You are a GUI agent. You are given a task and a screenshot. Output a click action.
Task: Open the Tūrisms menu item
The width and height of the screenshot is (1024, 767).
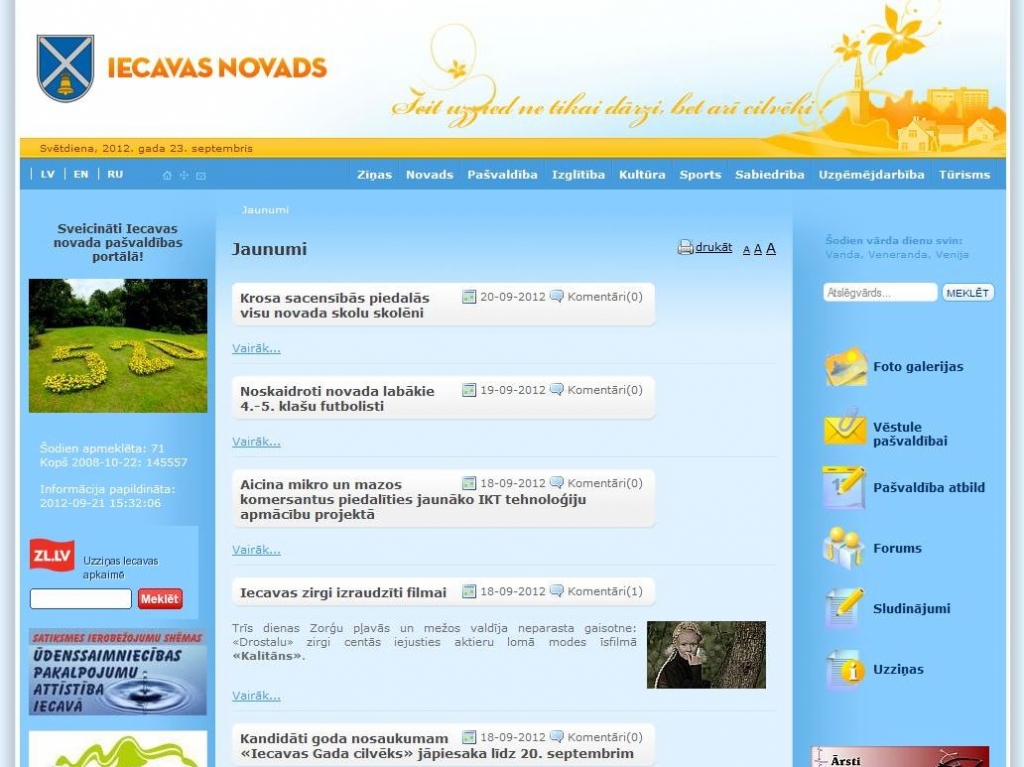point(964,174)
